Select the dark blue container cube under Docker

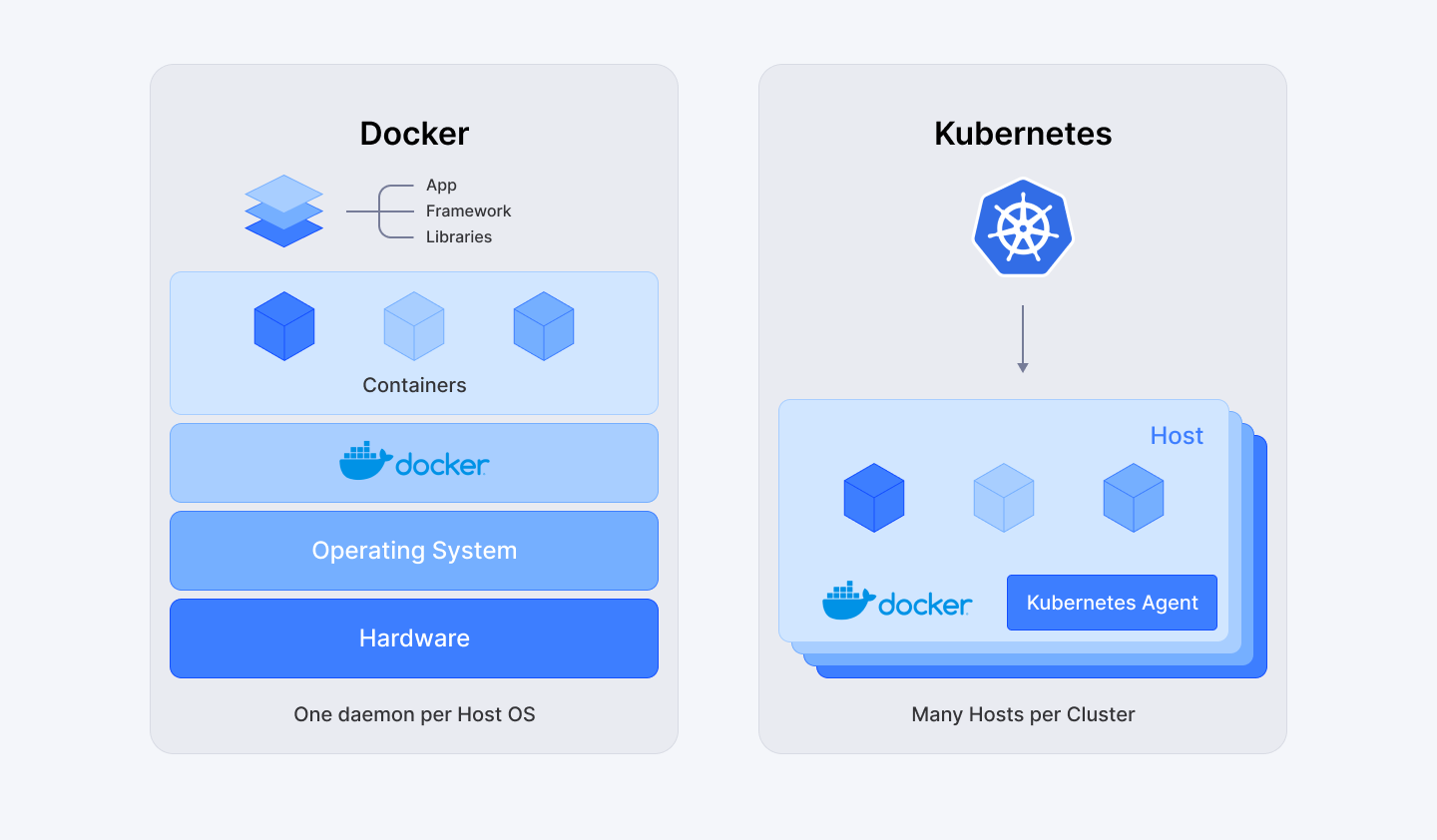(x=284, y=324)
